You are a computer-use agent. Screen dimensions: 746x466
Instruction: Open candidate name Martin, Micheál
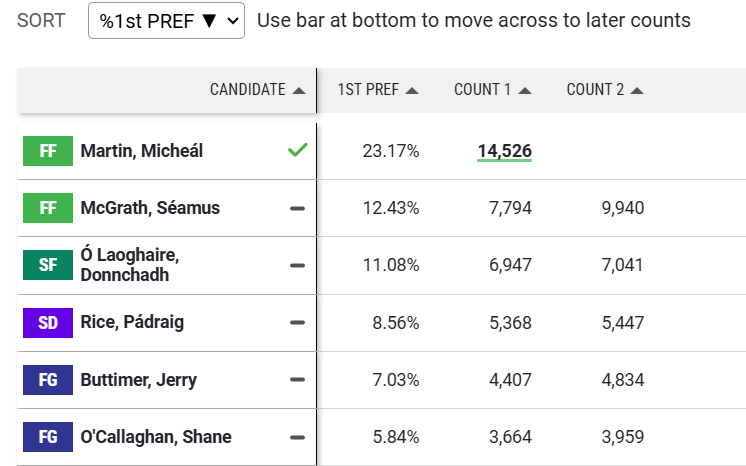coord(141,151)
